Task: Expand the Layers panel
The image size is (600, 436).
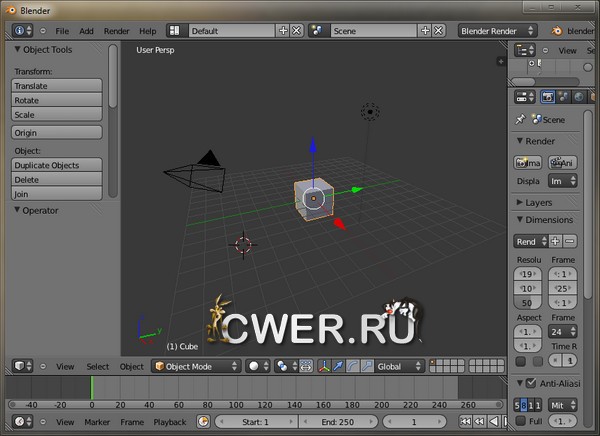Action: tap(538, 202)
